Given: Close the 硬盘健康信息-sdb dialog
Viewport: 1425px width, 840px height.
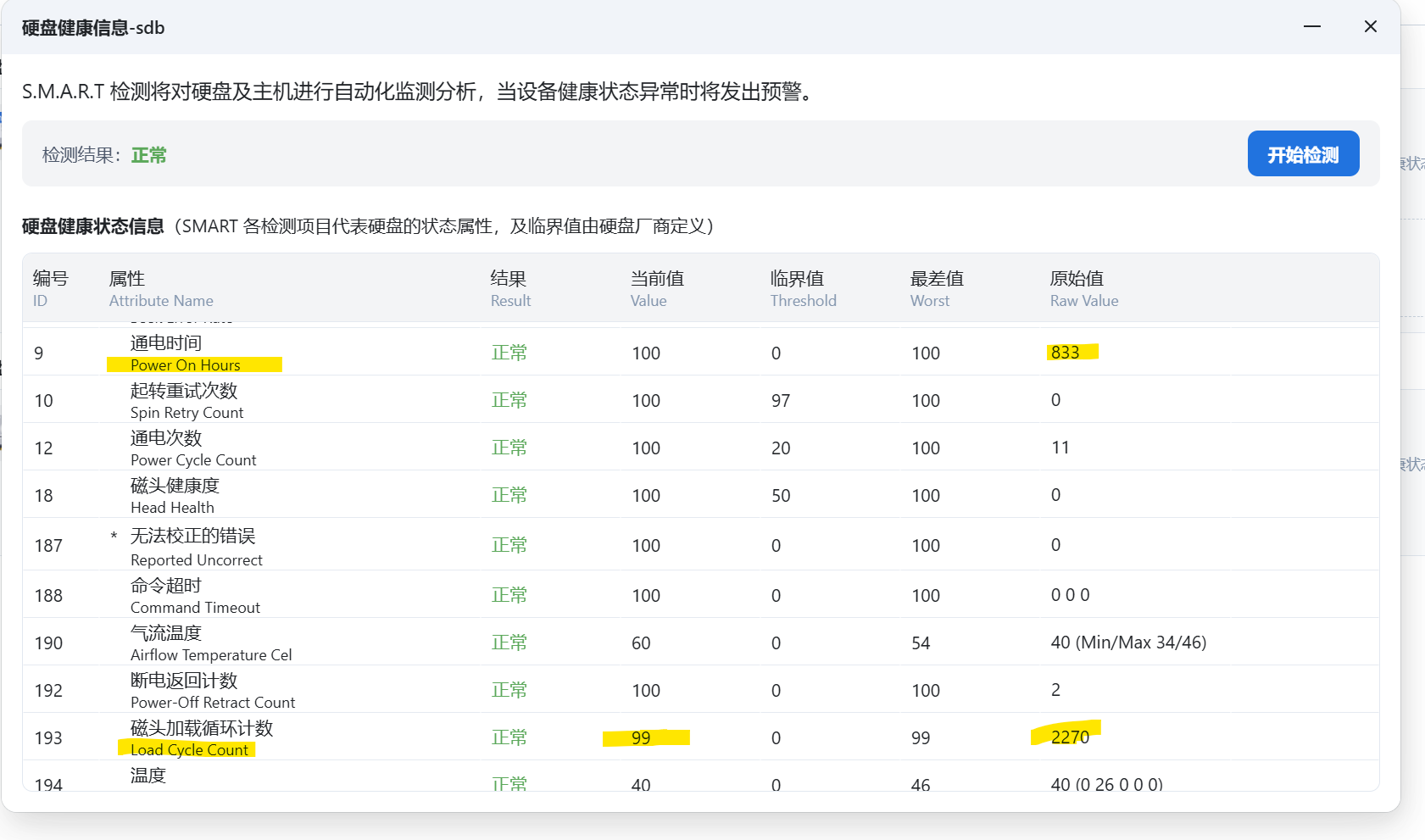Looking at the screenshot, I should [1371, 27].
